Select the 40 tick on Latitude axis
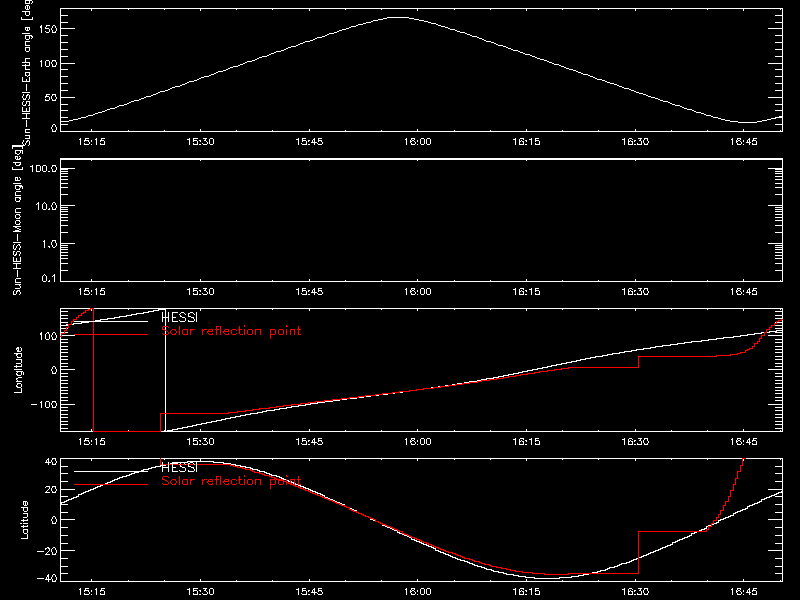This screenshot has height=600, width=800. tap(51, 462)
